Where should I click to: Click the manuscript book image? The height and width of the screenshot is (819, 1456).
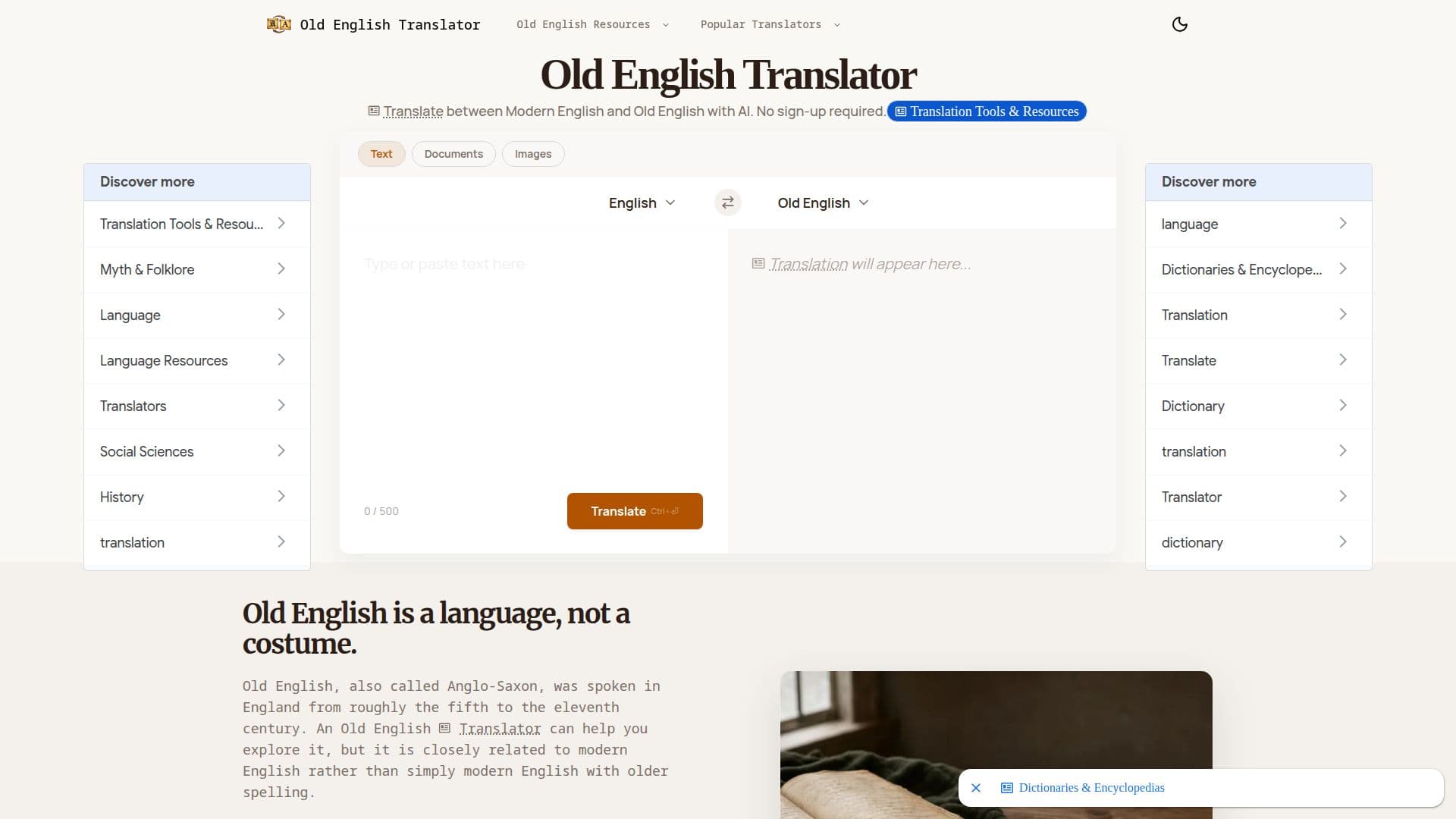pos(996,745)
